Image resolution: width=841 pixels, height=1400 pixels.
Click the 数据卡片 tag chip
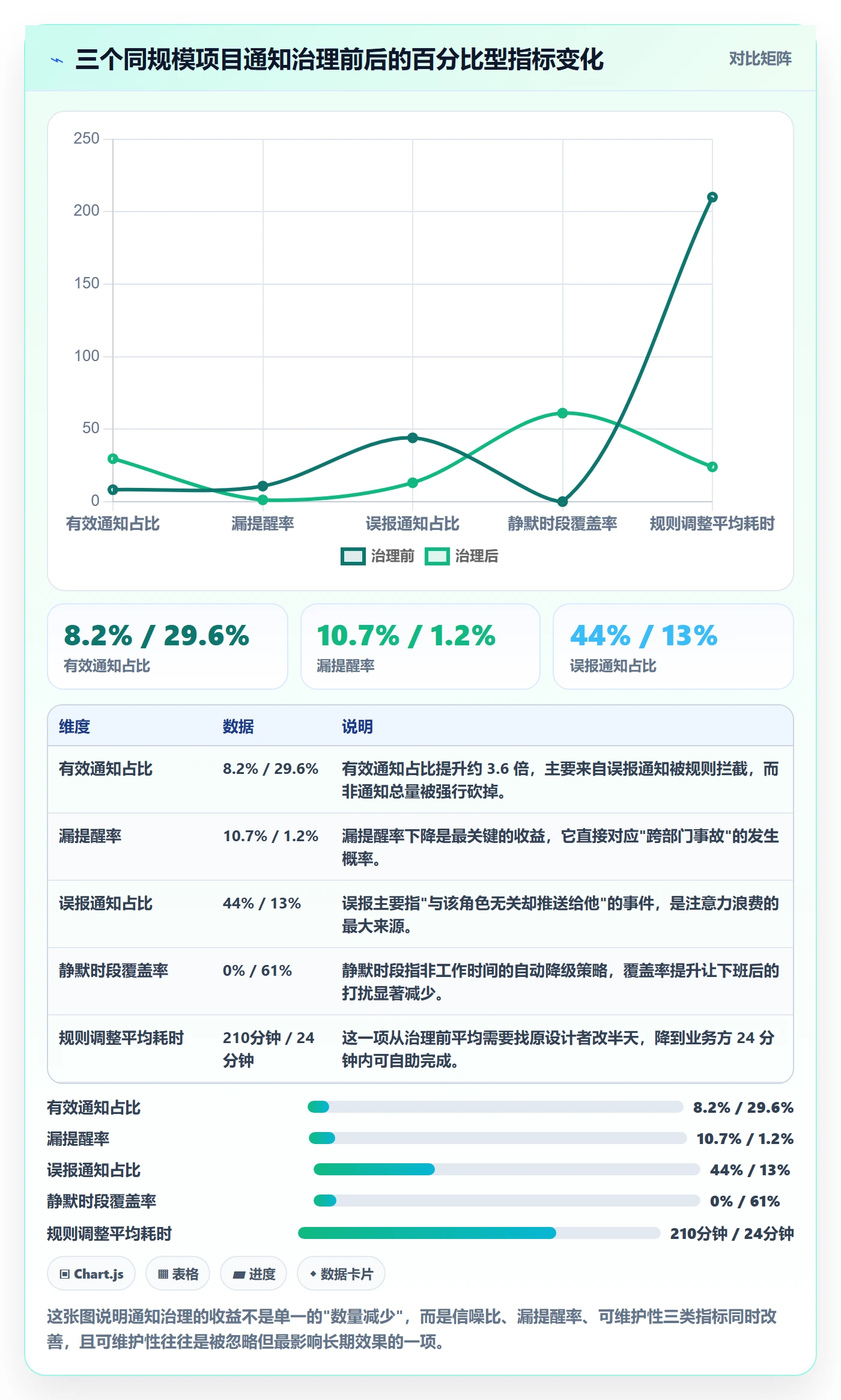pyautogui.click(x=341, y=1274)
